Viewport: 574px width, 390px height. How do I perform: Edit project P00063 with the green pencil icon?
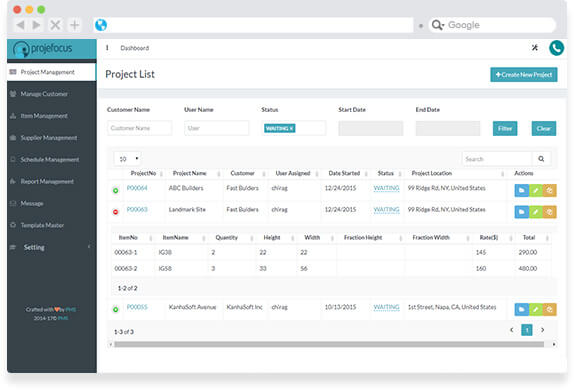(x=536, y=212)
